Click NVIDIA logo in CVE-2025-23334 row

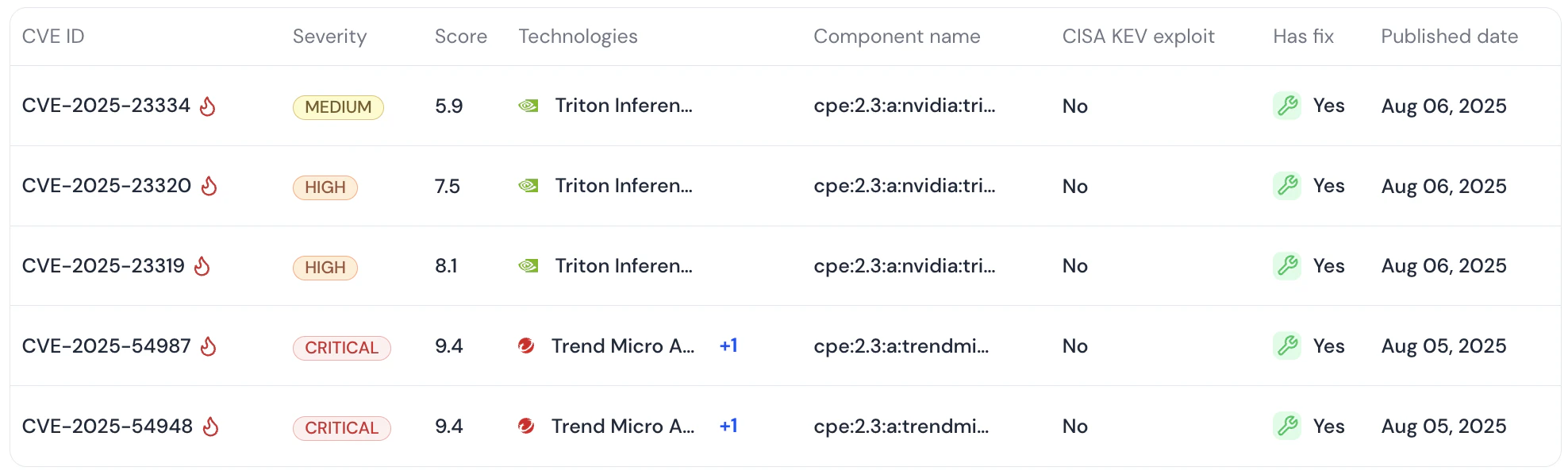click(x=528, y=106)
